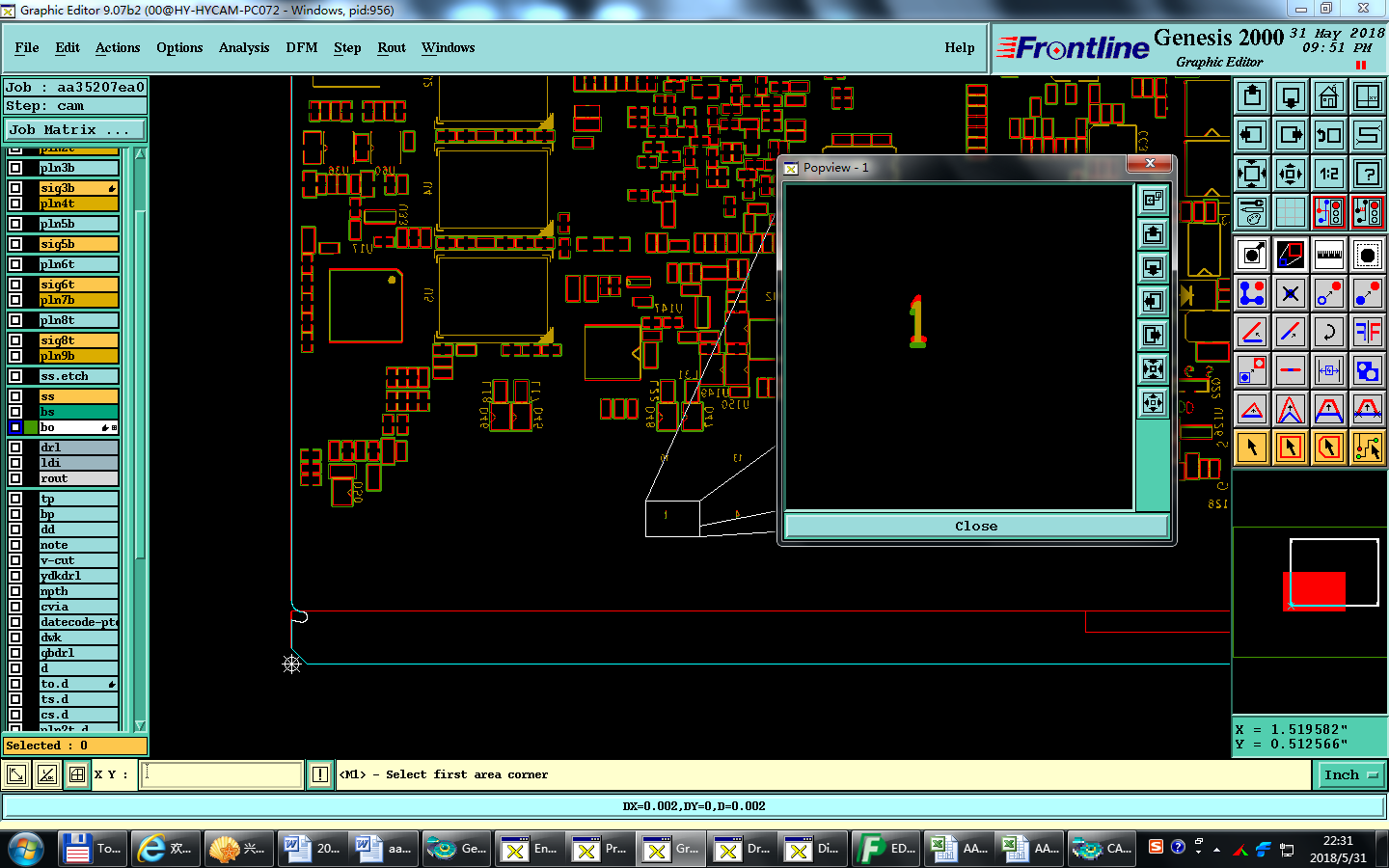Click the layer list scroll-up arrow
This screenshot has width=1389, height=868.
[140, 153]
